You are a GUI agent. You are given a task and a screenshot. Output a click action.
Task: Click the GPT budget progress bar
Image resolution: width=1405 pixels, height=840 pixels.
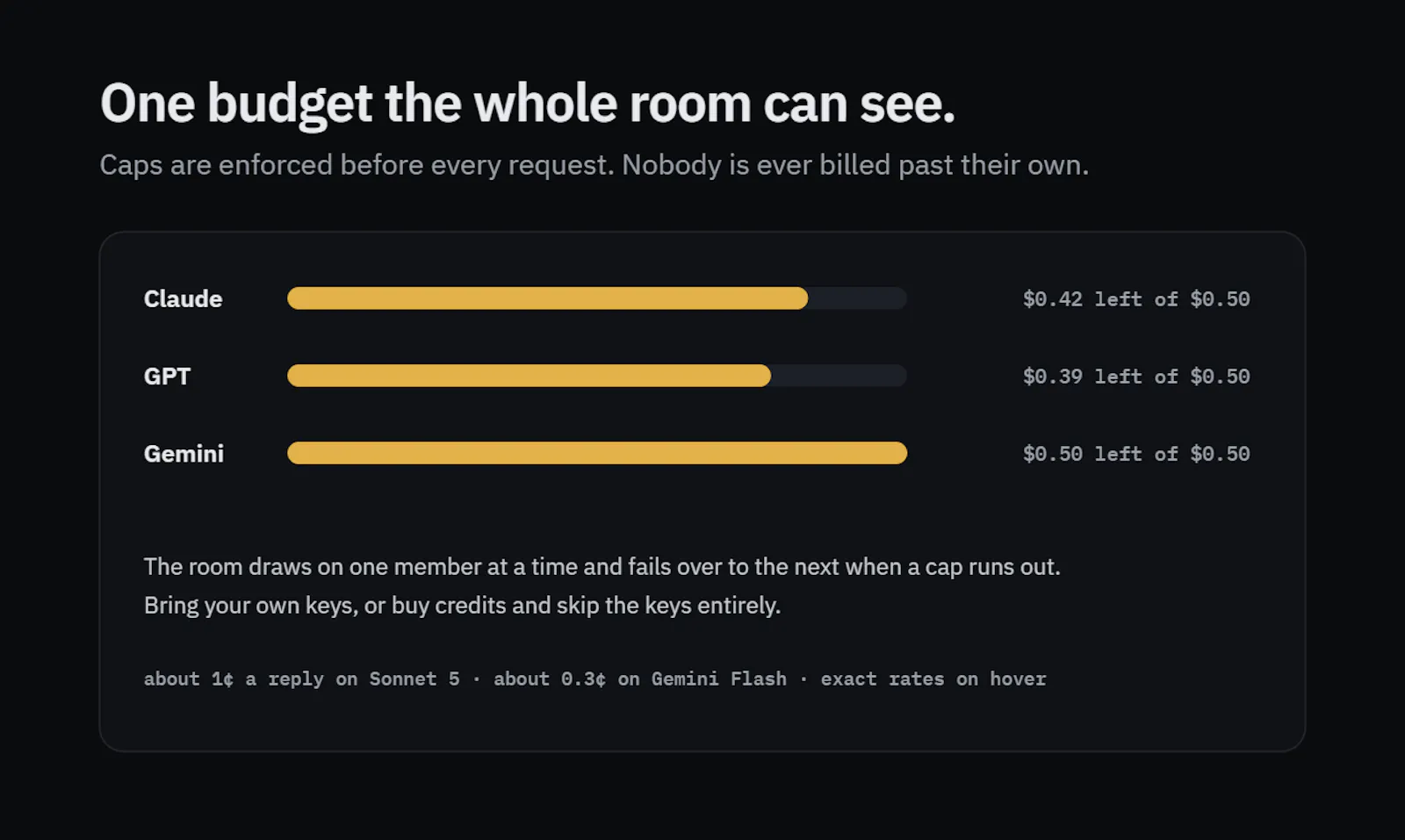597,376
